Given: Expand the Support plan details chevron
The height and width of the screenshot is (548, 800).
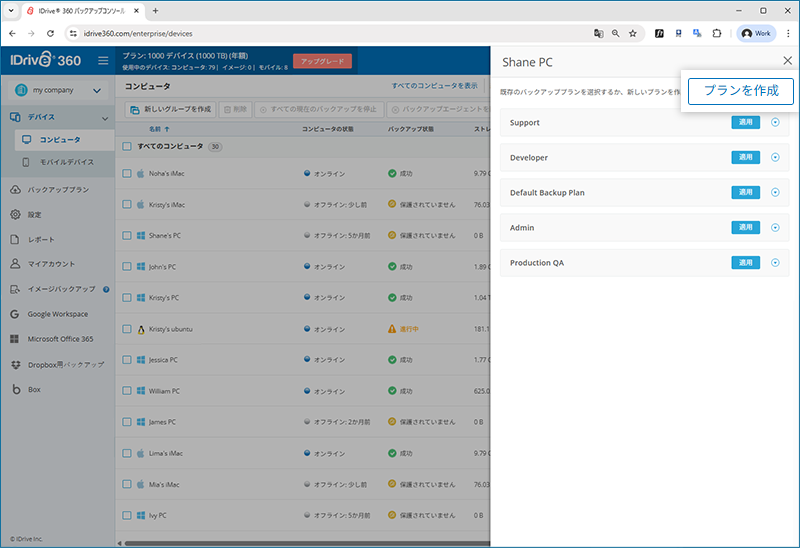Looking at the screenshot, I should tap(775, 123).
